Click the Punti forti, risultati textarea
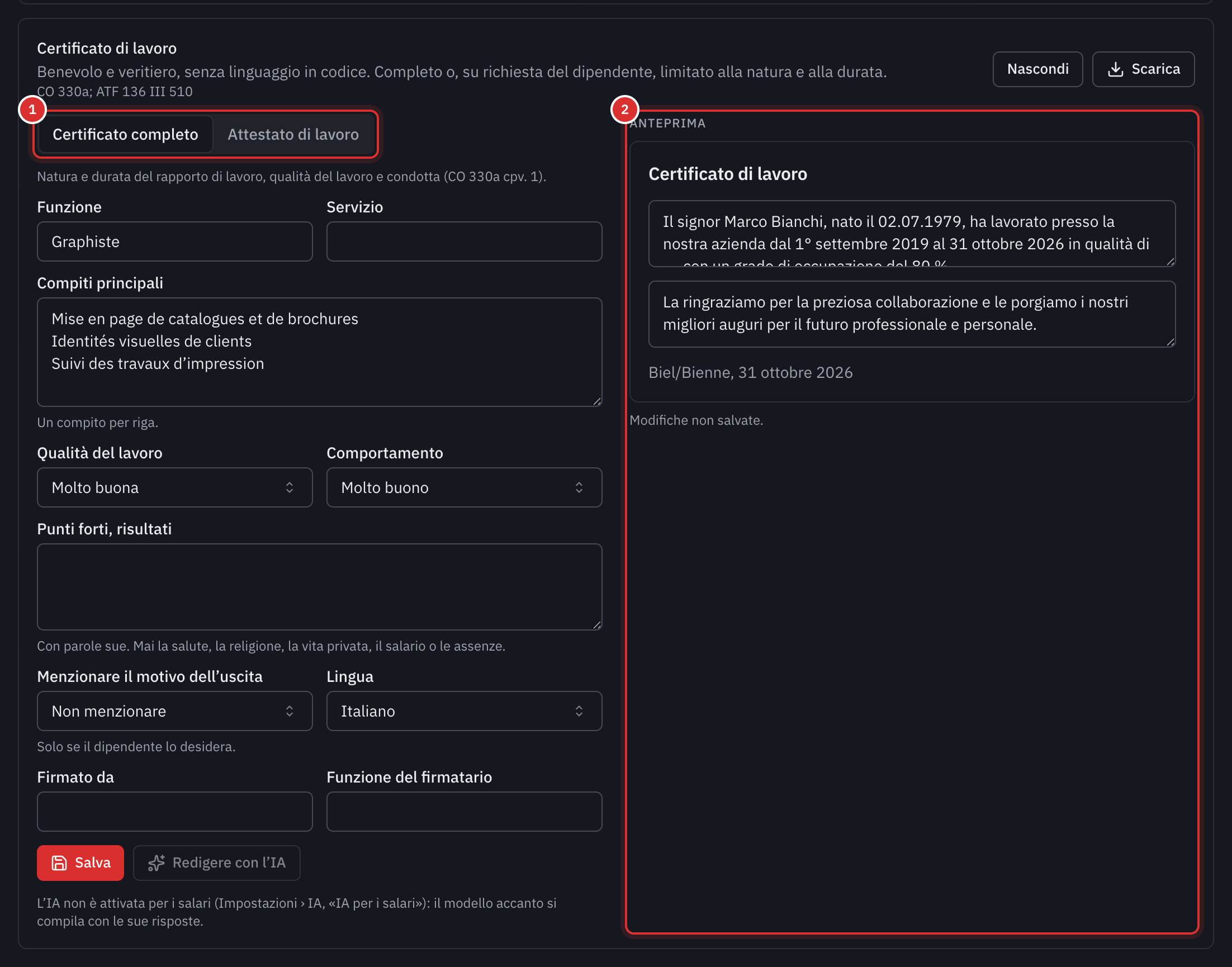This screenshot has width=1232, height=967. 319,587
